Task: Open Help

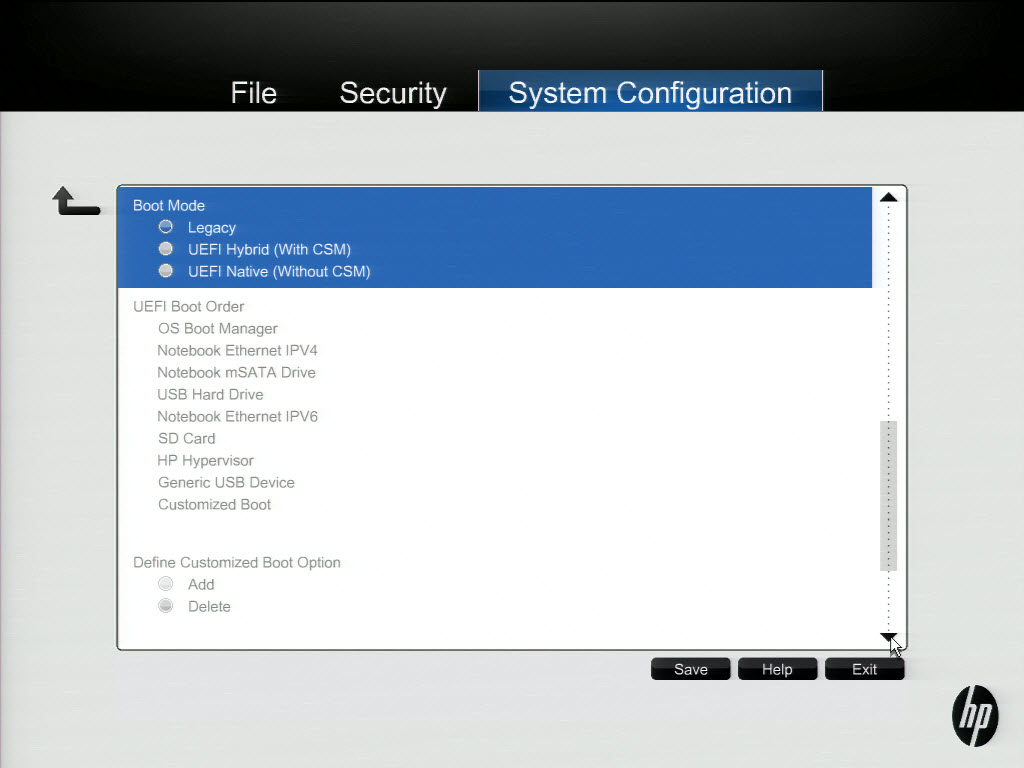Action: point(777,669)
